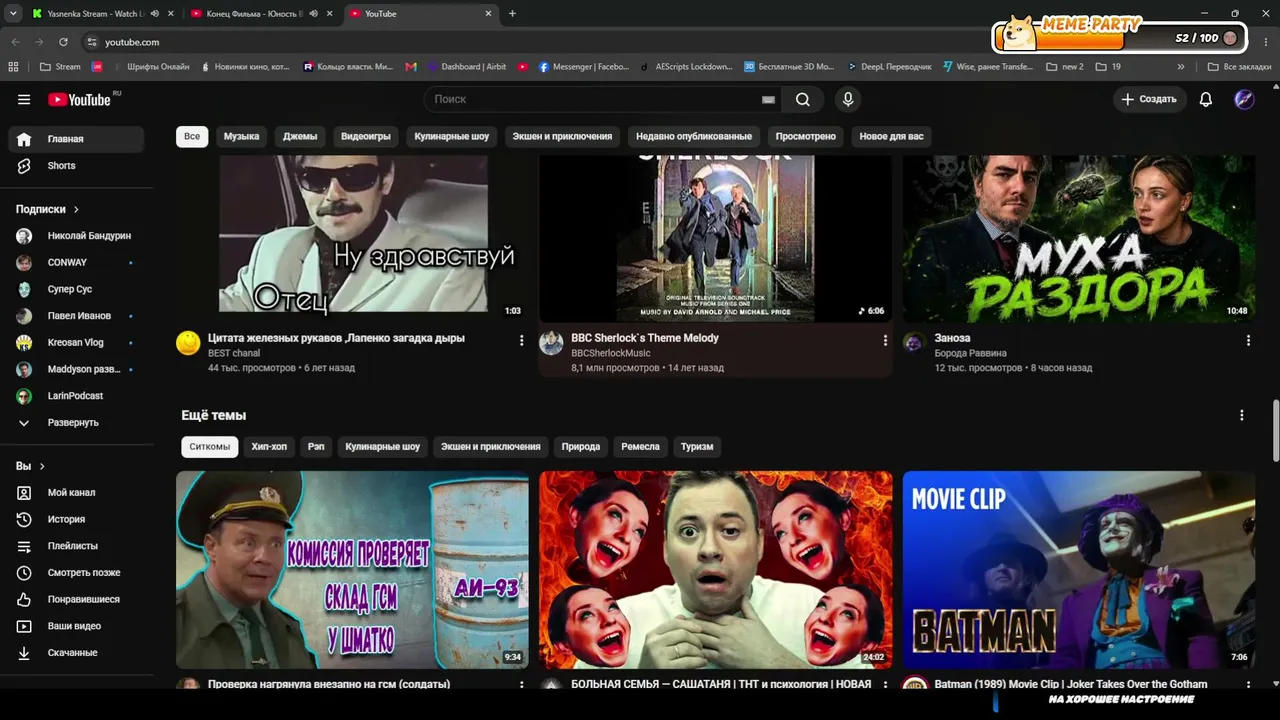1280x720 pixels.
Task: Click the Создать button
Action: coord(1149,99)
